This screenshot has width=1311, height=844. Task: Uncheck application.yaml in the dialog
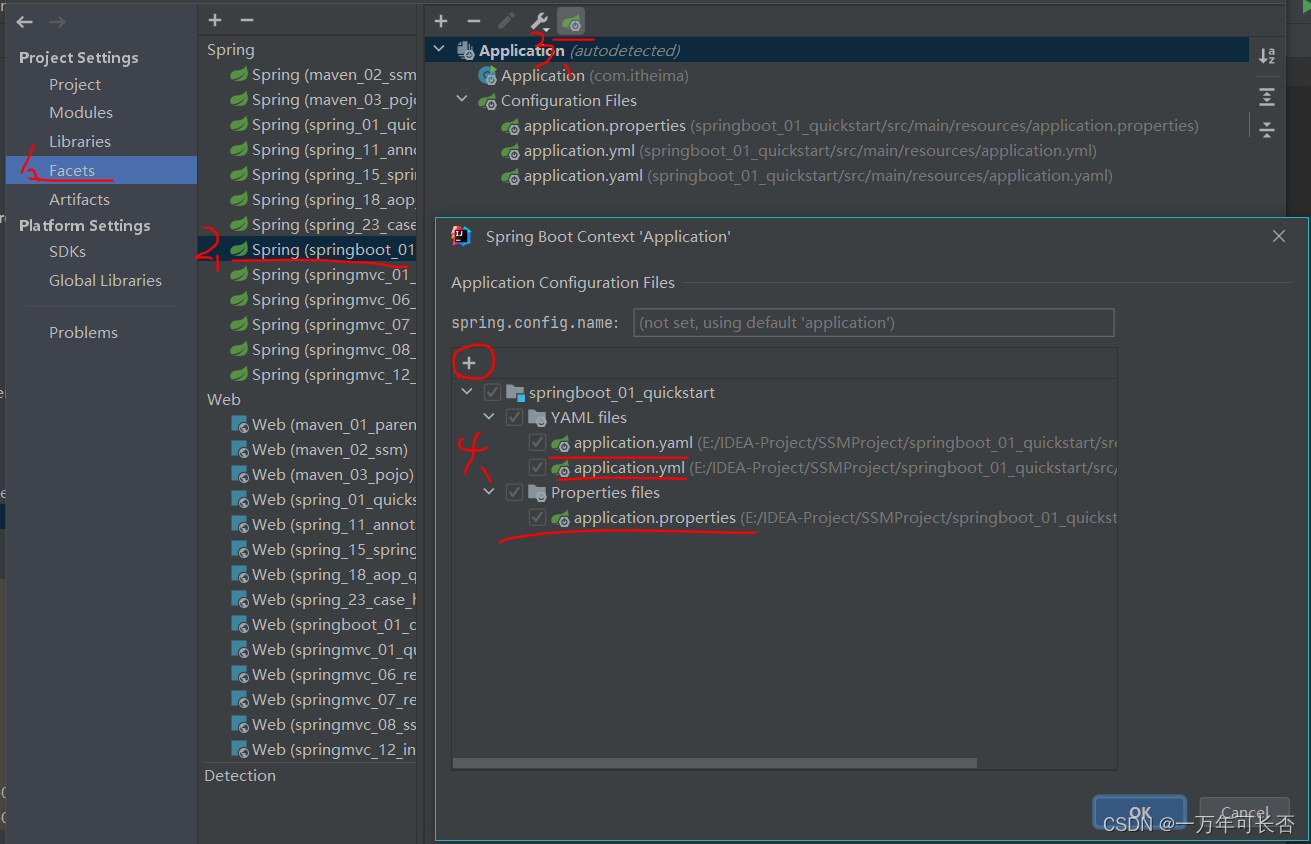[x=538, y=443]
